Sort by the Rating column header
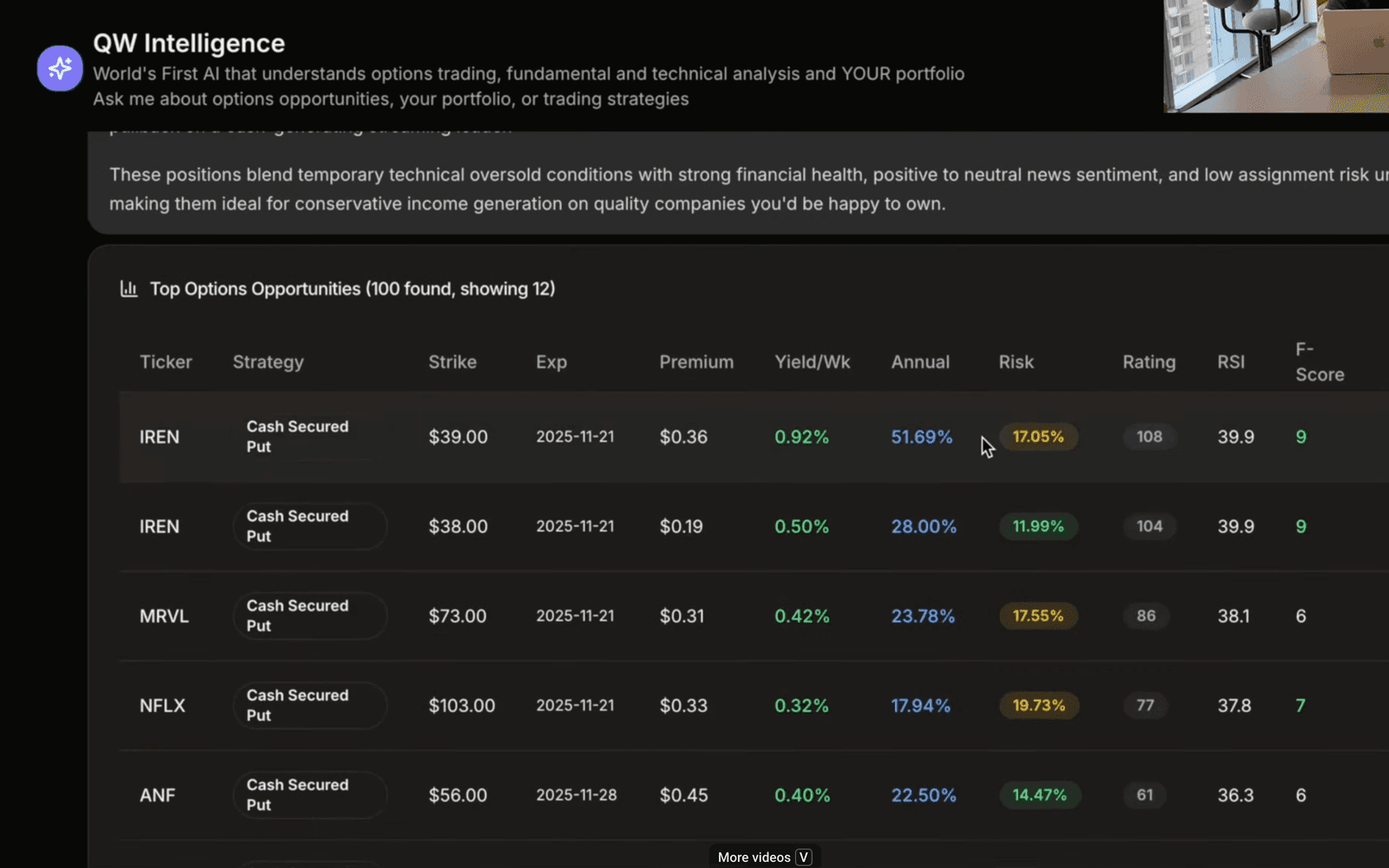Image resolution: width=1389 pixels, height=868 pixels. pyautogui.click(x=1149, y=362)
